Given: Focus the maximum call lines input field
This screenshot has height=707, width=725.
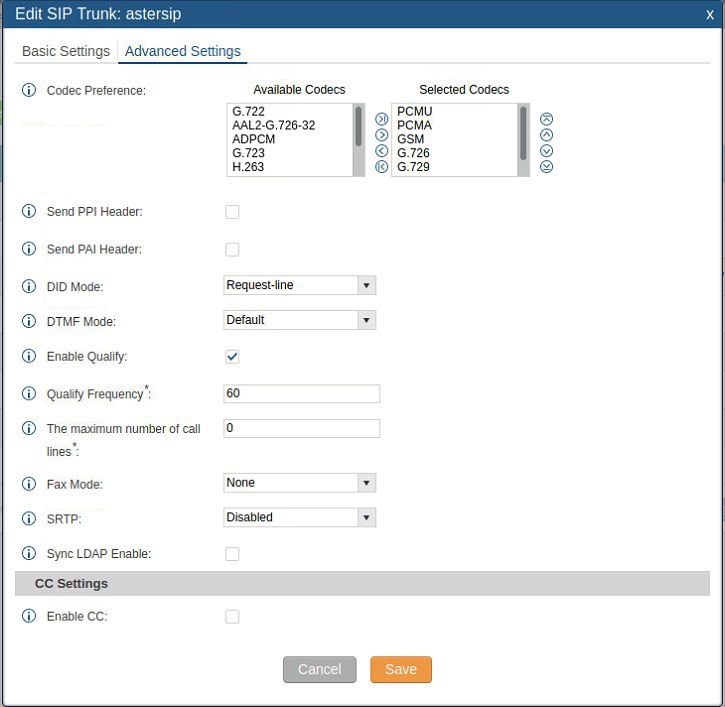Looking at the screenshot, I should (x=301, y=428).
